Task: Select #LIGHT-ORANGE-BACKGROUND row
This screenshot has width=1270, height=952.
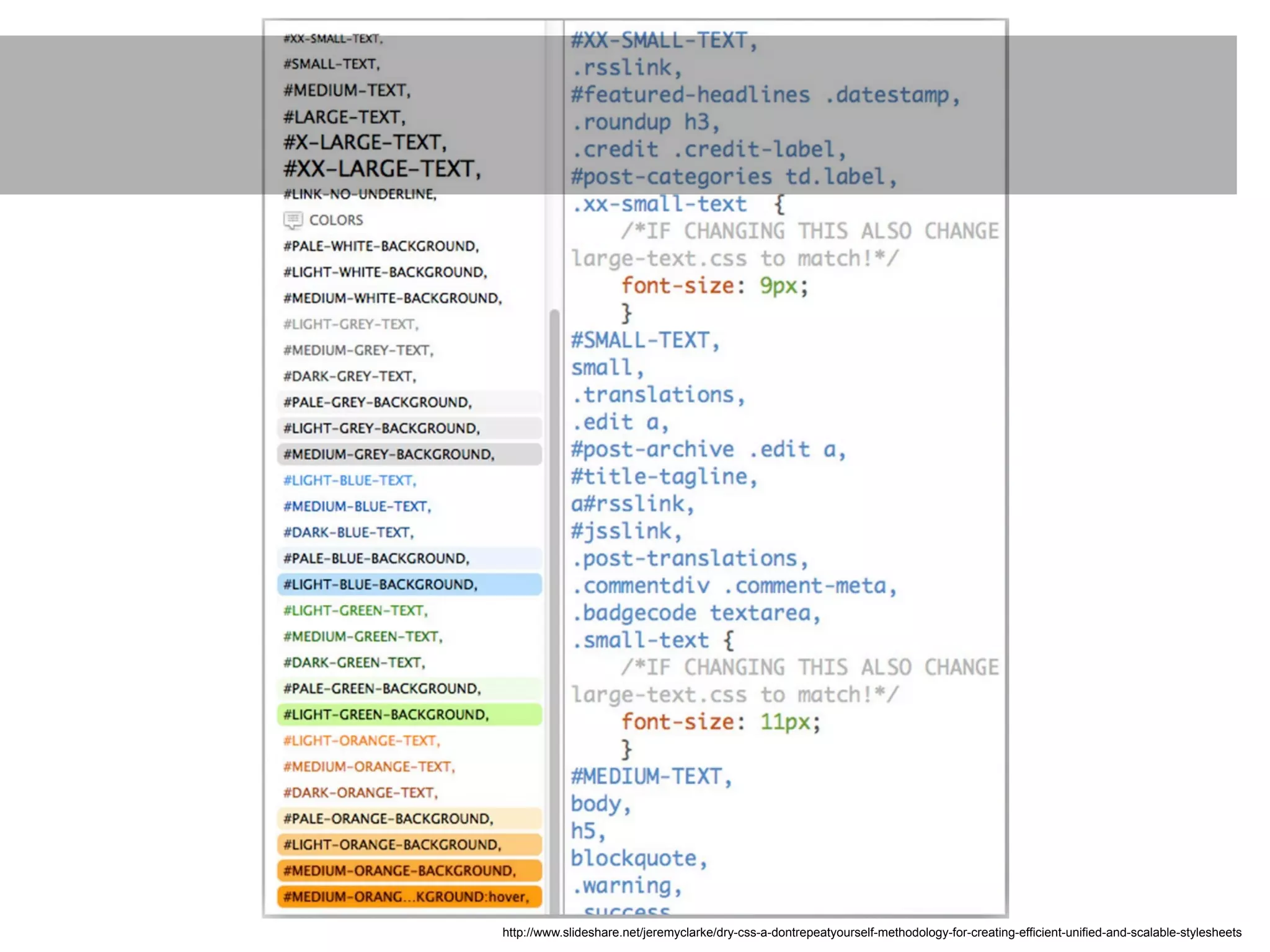Action: 409,845
